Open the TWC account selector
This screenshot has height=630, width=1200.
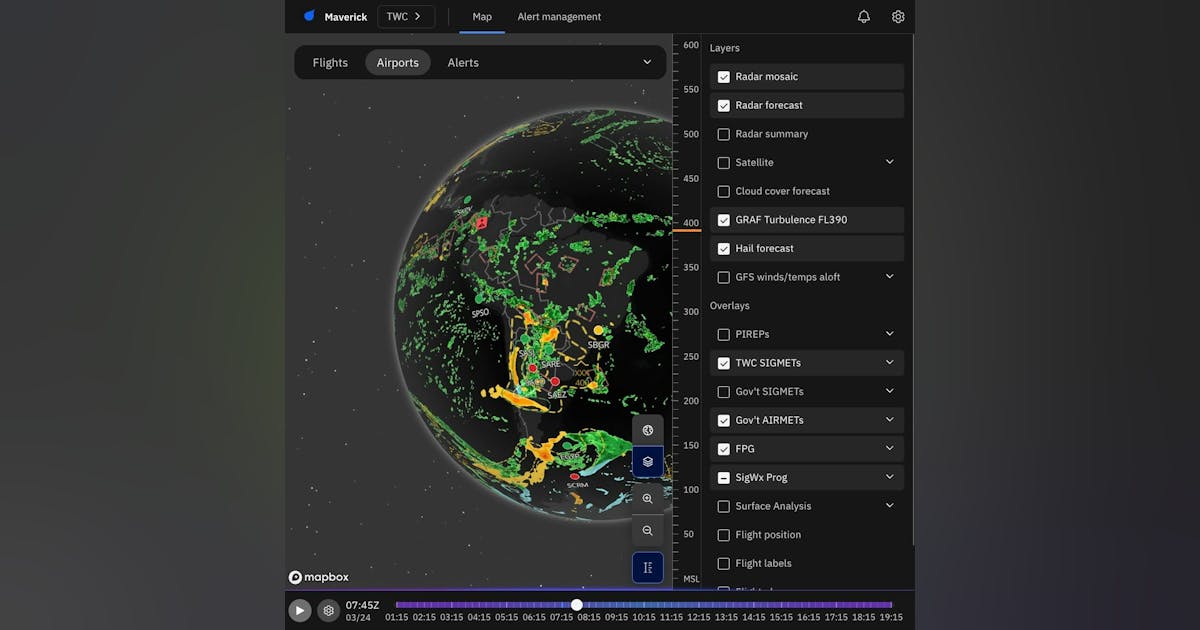coord(405,17)
